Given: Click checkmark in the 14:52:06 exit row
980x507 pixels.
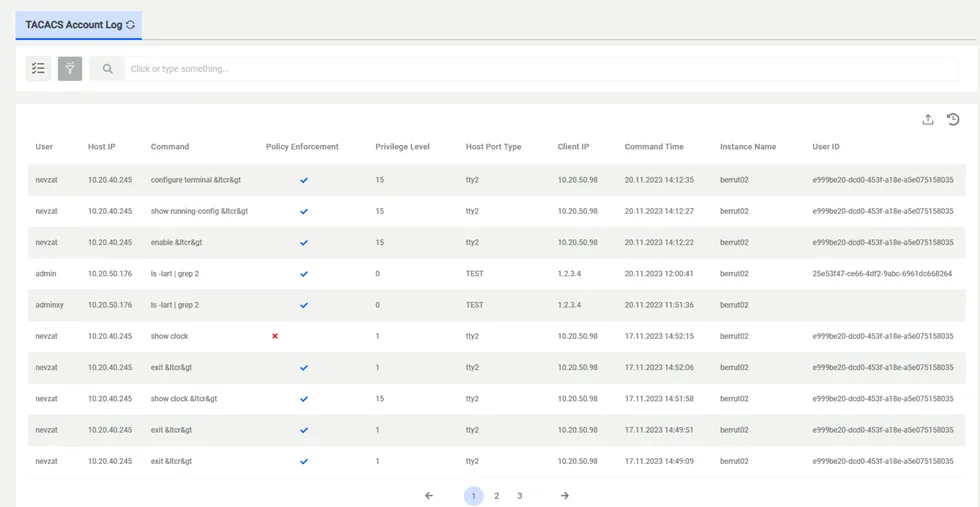Looking at the screenshot, I should click(304, 368).
